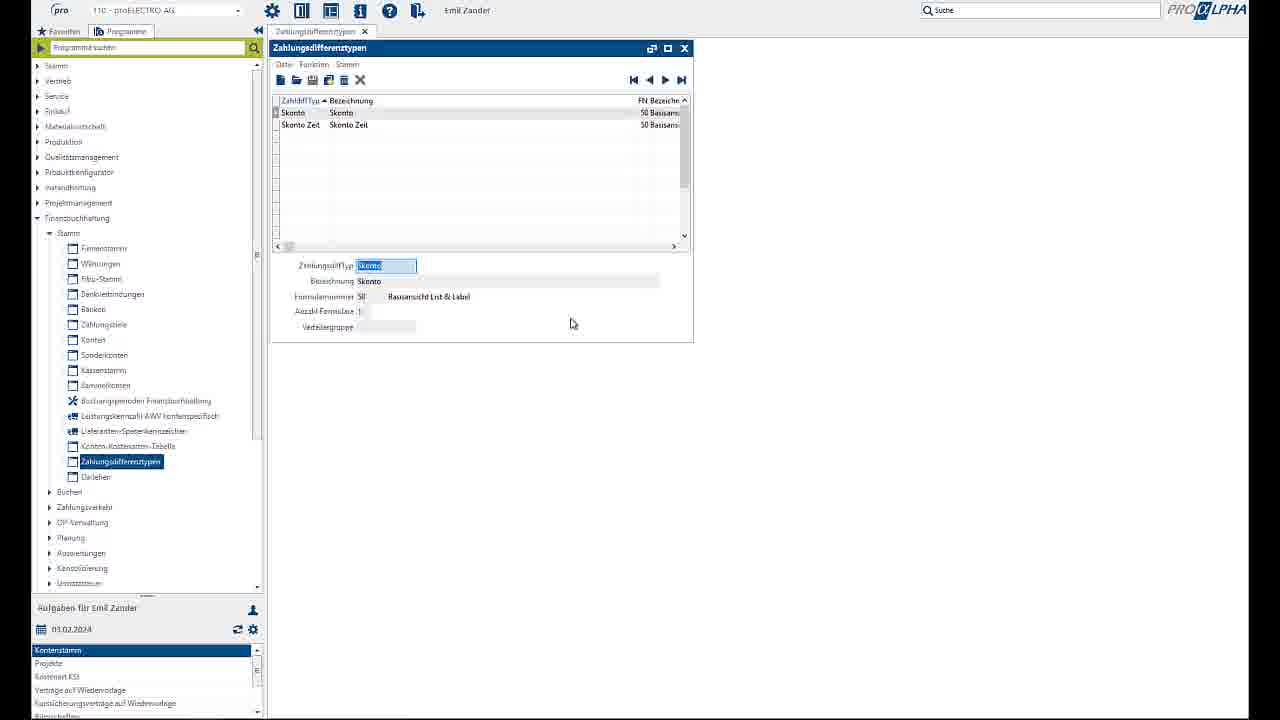The width and height of the screenshot is (1280, 720).
Task: Click the Bezeichnung input field
Action: pos(508,282)
